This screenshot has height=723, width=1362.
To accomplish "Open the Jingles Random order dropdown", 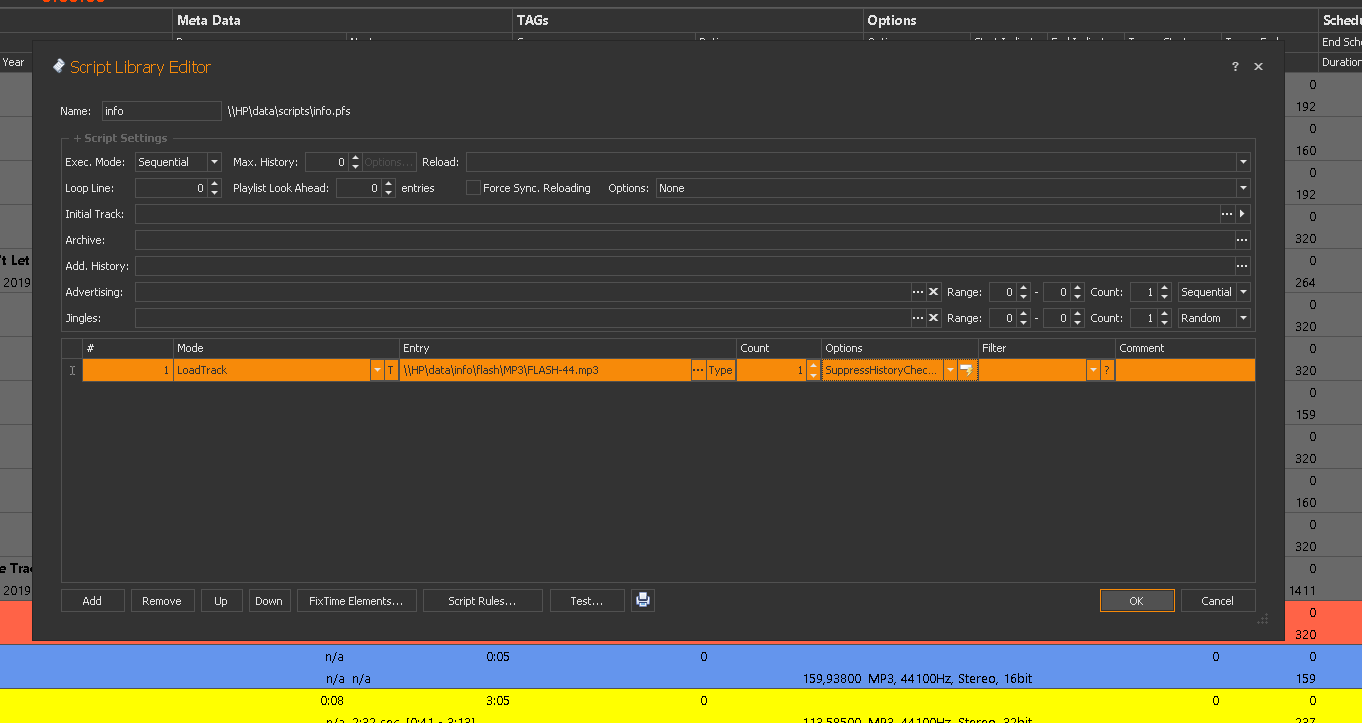I will pos(1243,318).
